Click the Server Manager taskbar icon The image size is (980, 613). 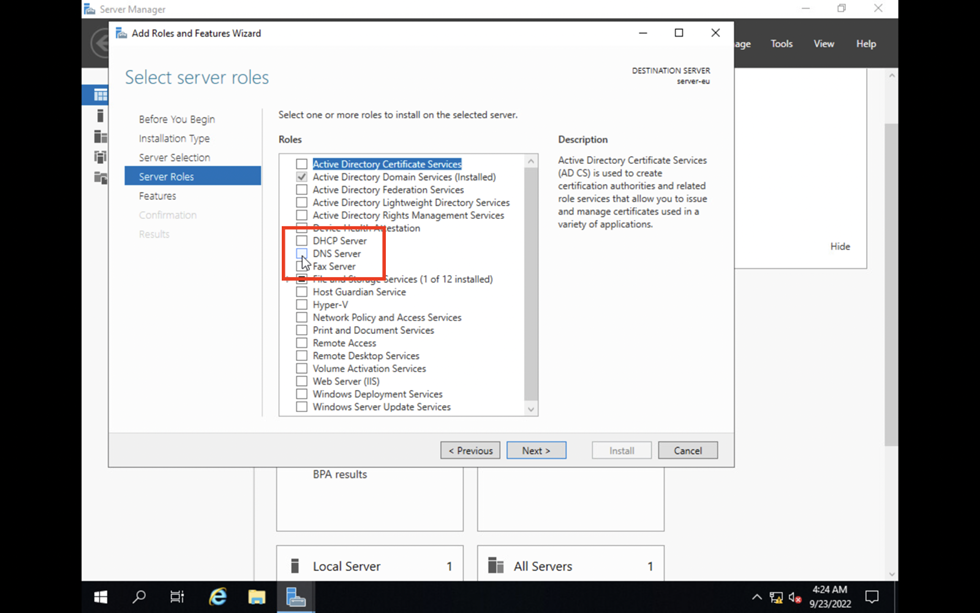coord(296,597)
